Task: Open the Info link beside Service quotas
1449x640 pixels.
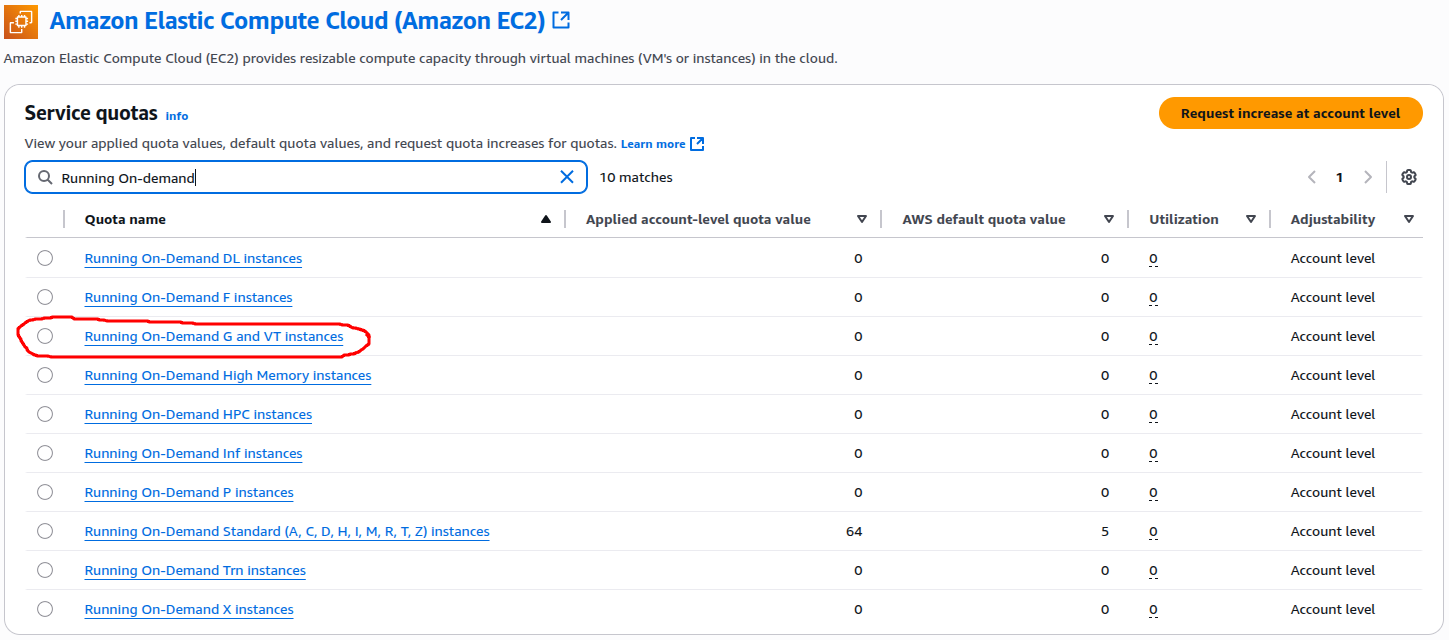Action: [177, 116]
